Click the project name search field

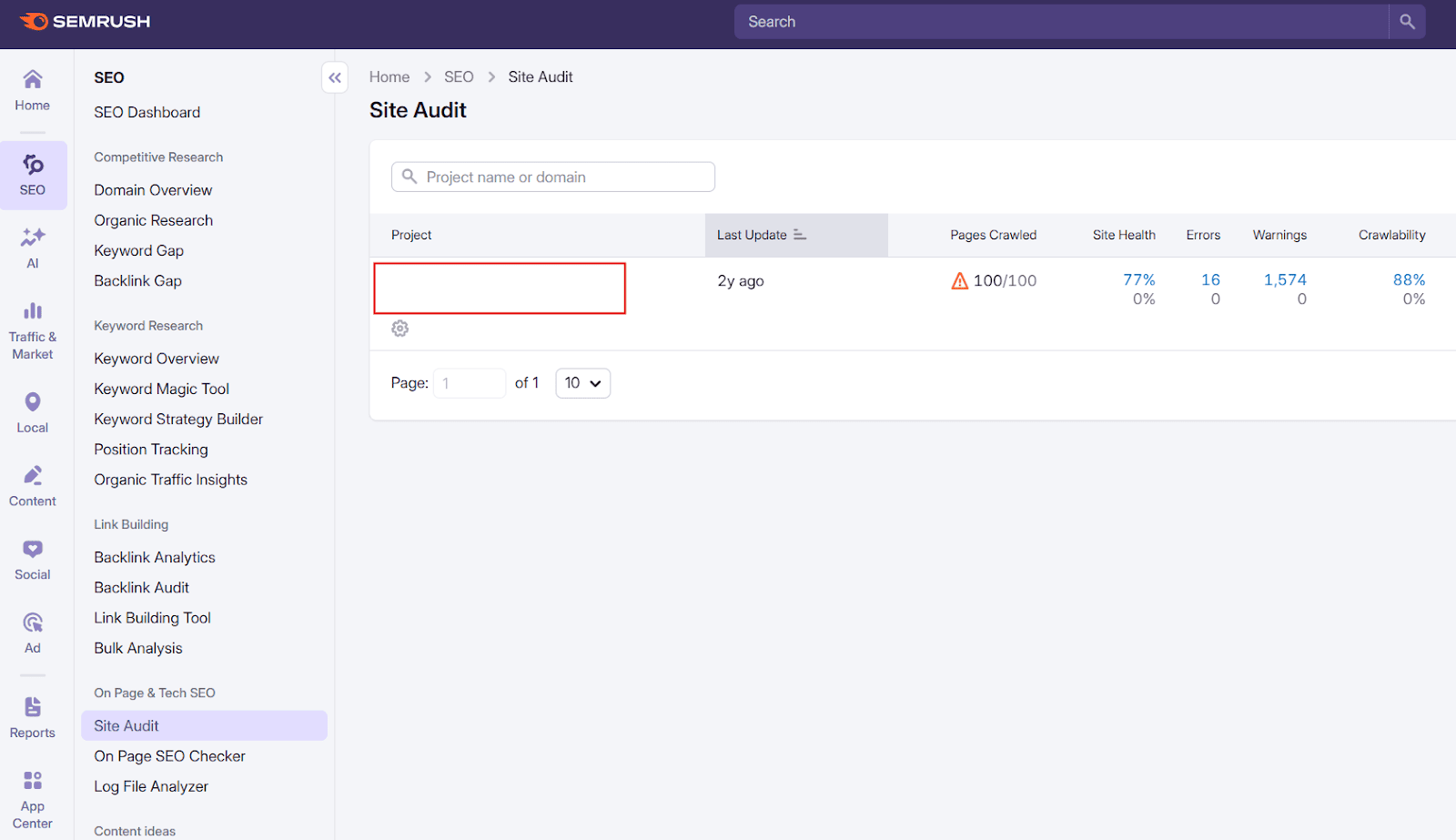tap(551, 177)
